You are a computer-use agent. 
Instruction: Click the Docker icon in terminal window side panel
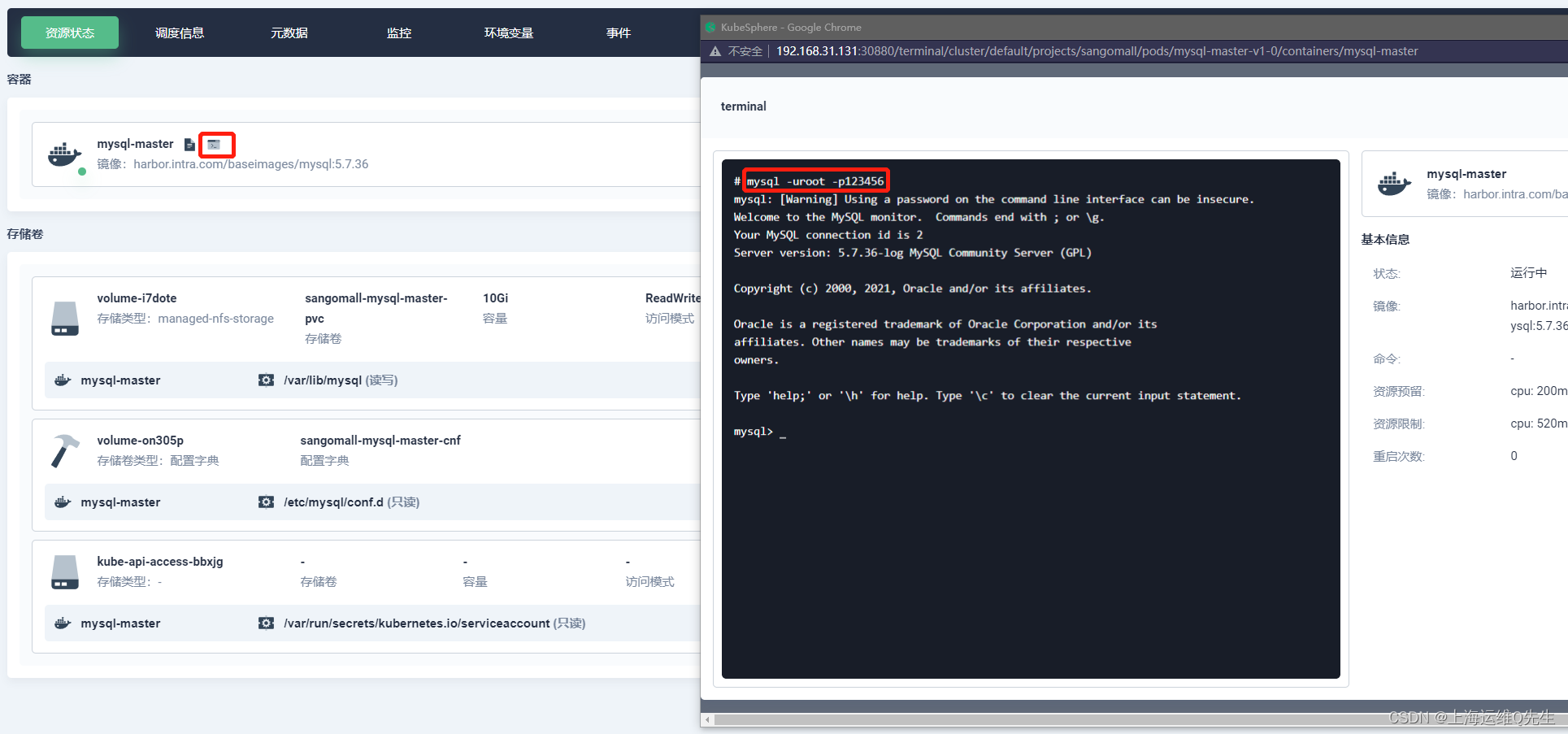(1394, 184)
